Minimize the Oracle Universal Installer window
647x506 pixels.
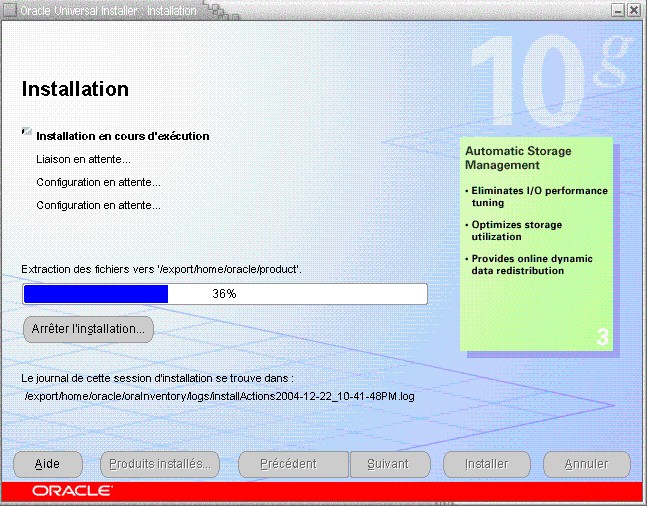point(616,10)
